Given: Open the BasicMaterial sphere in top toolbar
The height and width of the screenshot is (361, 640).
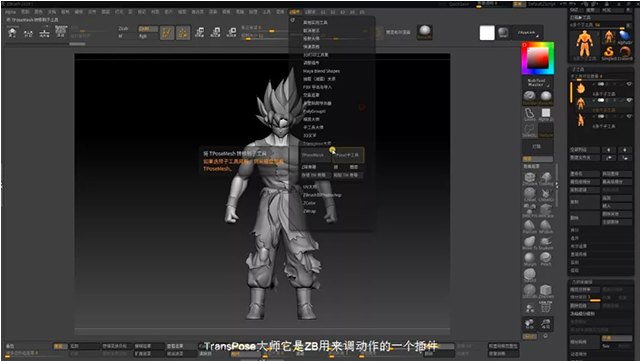Looking at the screenshot, I should pyautogui.click(x=424, y=32).
